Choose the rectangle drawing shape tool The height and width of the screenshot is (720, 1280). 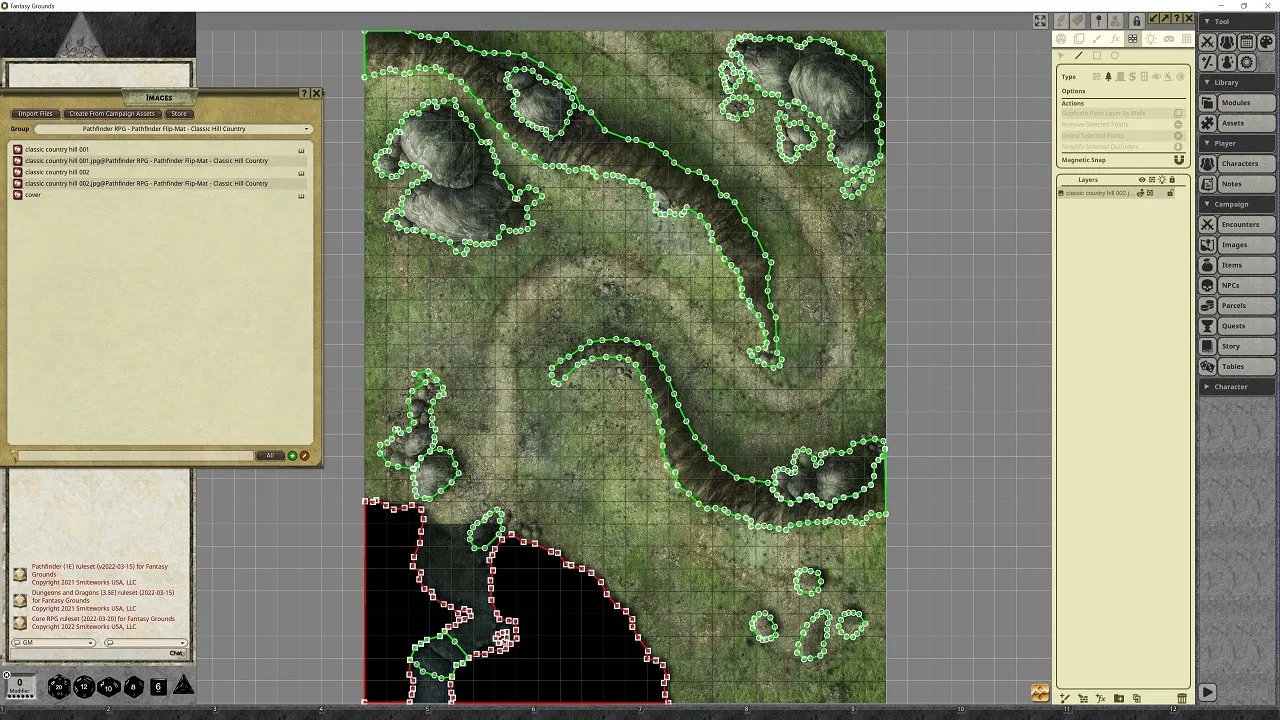click(x=1097, y=55)
